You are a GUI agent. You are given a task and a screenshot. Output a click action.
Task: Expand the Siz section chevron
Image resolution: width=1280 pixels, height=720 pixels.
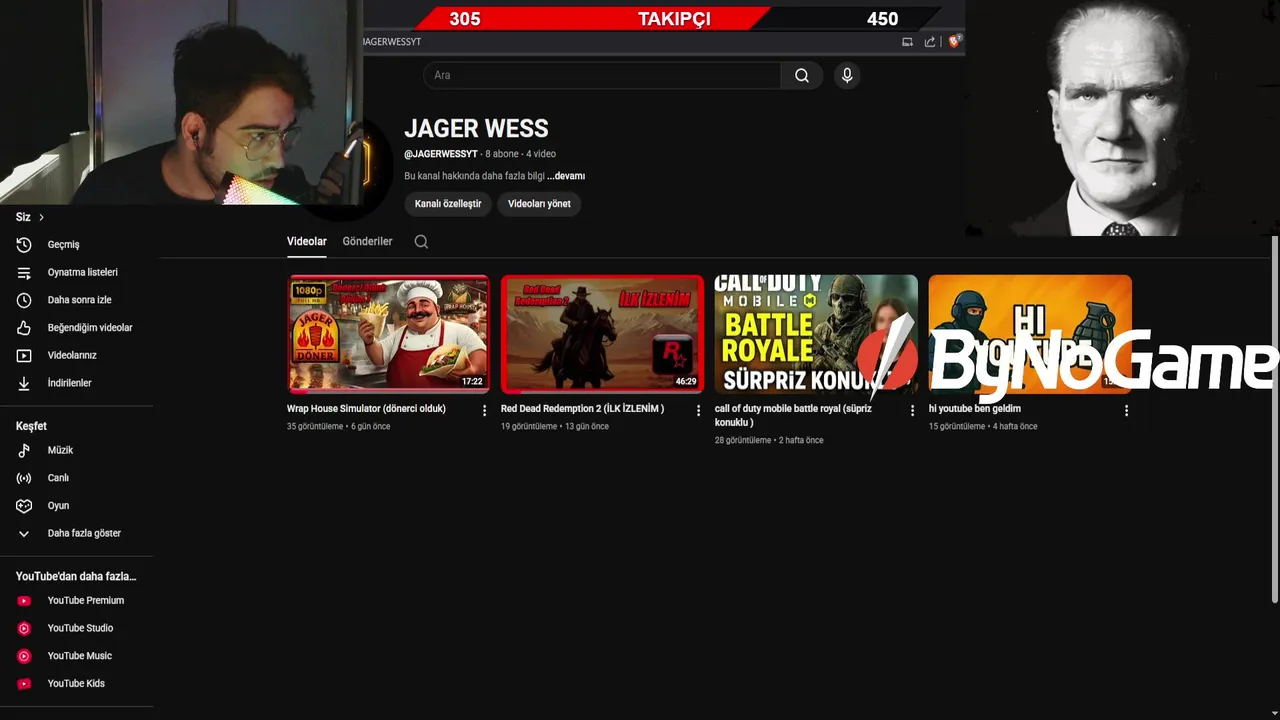coord(41,217)
